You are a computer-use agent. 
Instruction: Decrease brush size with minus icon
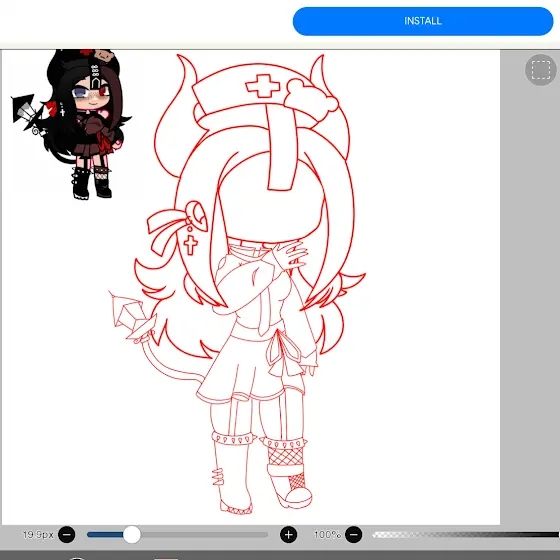point(67,535)
